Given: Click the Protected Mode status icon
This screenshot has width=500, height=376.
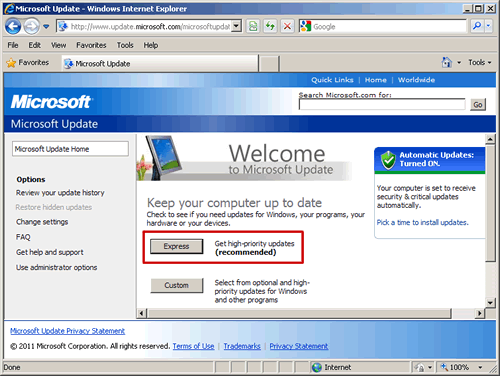Looking at the screenshot, I should click(x=419, y=367).
